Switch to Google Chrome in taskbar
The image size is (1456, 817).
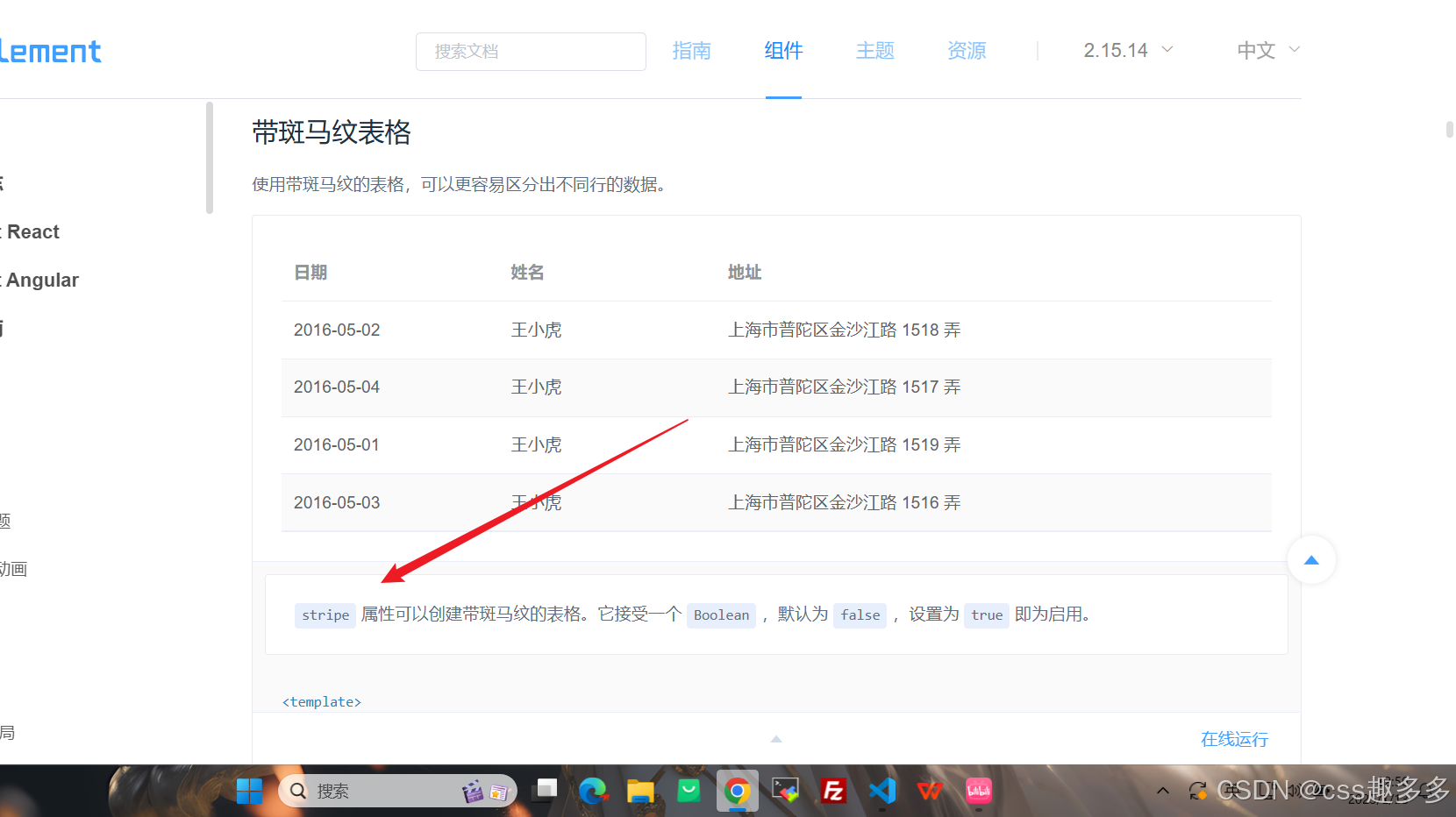click(737, 792)
